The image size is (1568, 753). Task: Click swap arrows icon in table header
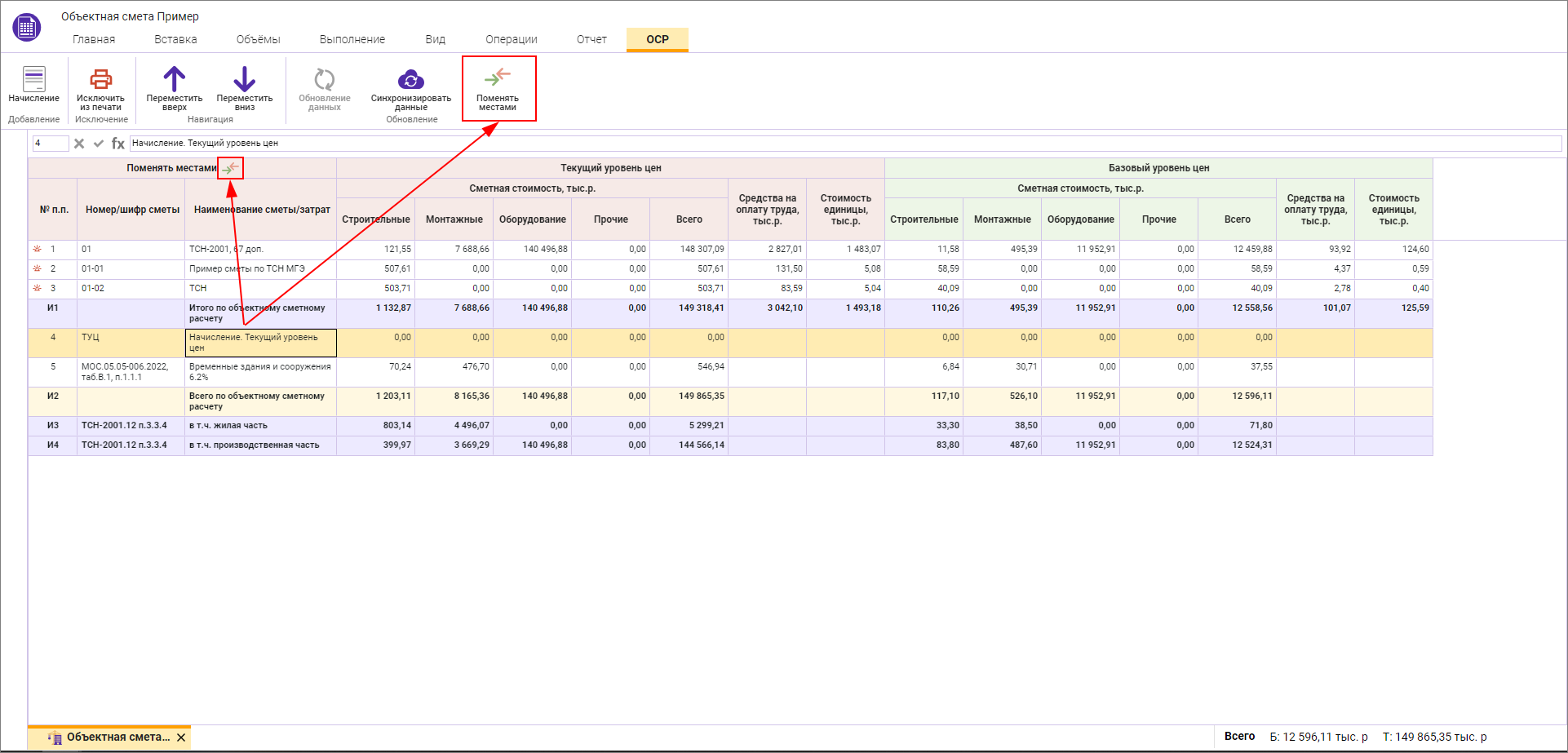click(x=231, y=168)
